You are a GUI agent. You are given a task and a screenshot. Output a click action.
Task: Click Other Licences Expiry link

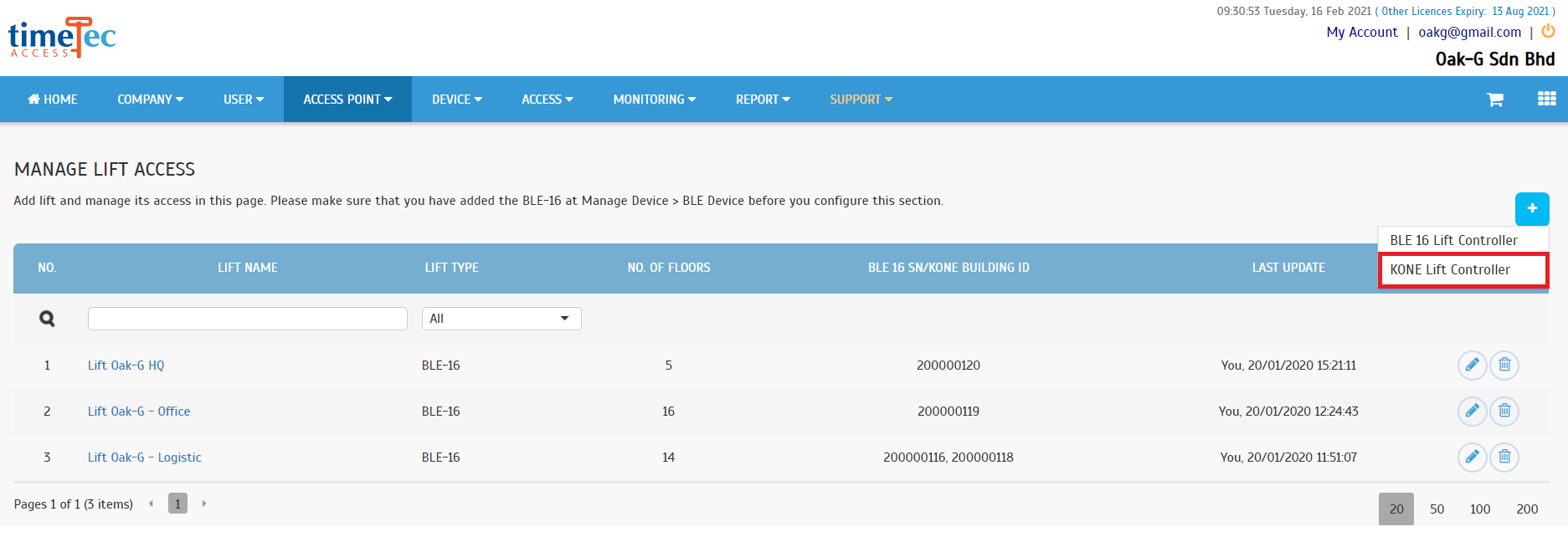[x=1465, y=12]
